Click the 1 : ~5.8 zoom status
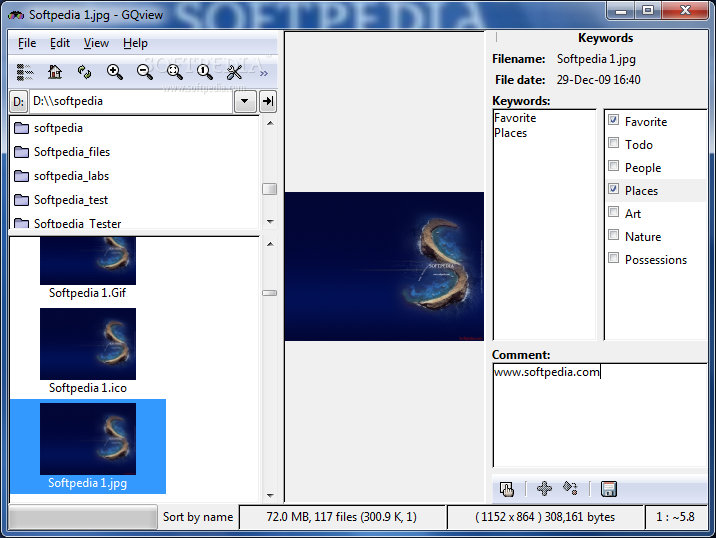 point(675,517)
